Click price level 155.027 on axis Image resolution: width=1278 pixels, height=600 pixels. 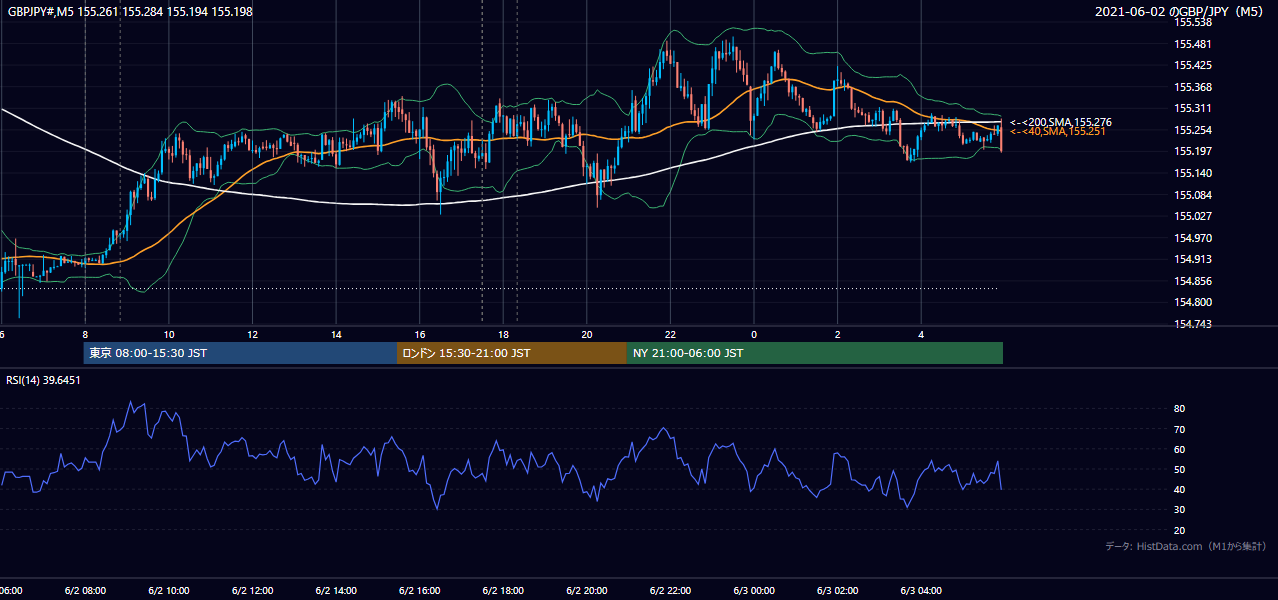pyautogui.click(x=1192, y=216)
